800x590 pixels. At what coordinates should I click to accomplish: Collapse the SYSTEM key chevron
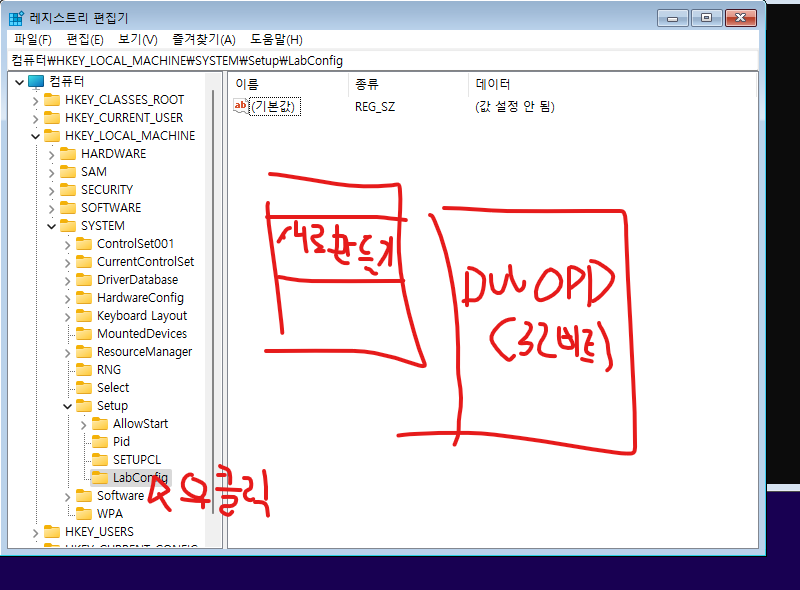pyautogui.click(x=51, y=226)
